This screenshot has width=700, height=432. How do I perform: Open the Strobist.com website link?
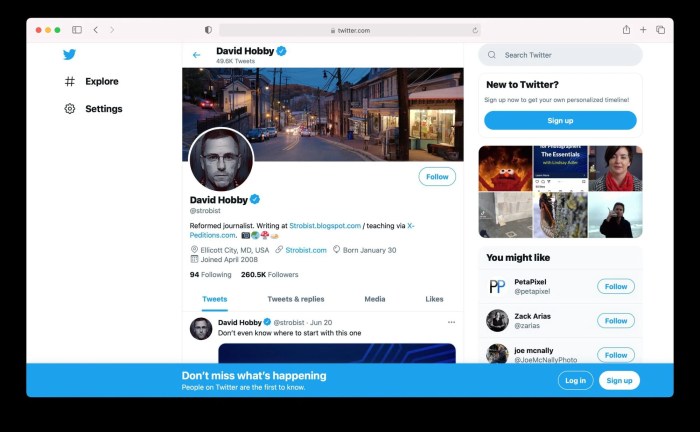pos(306,250)
